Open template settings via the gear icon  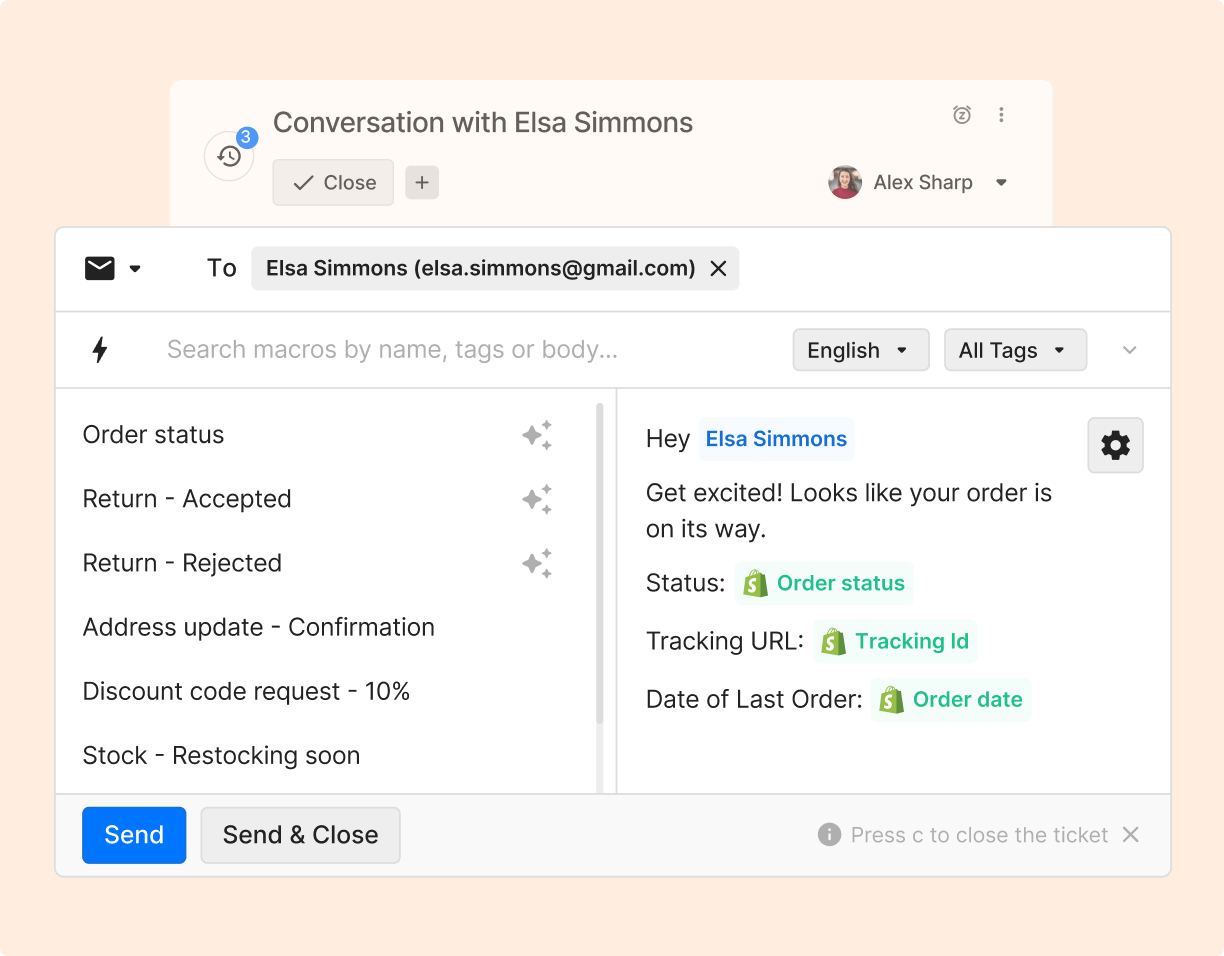coord(1115,445)
